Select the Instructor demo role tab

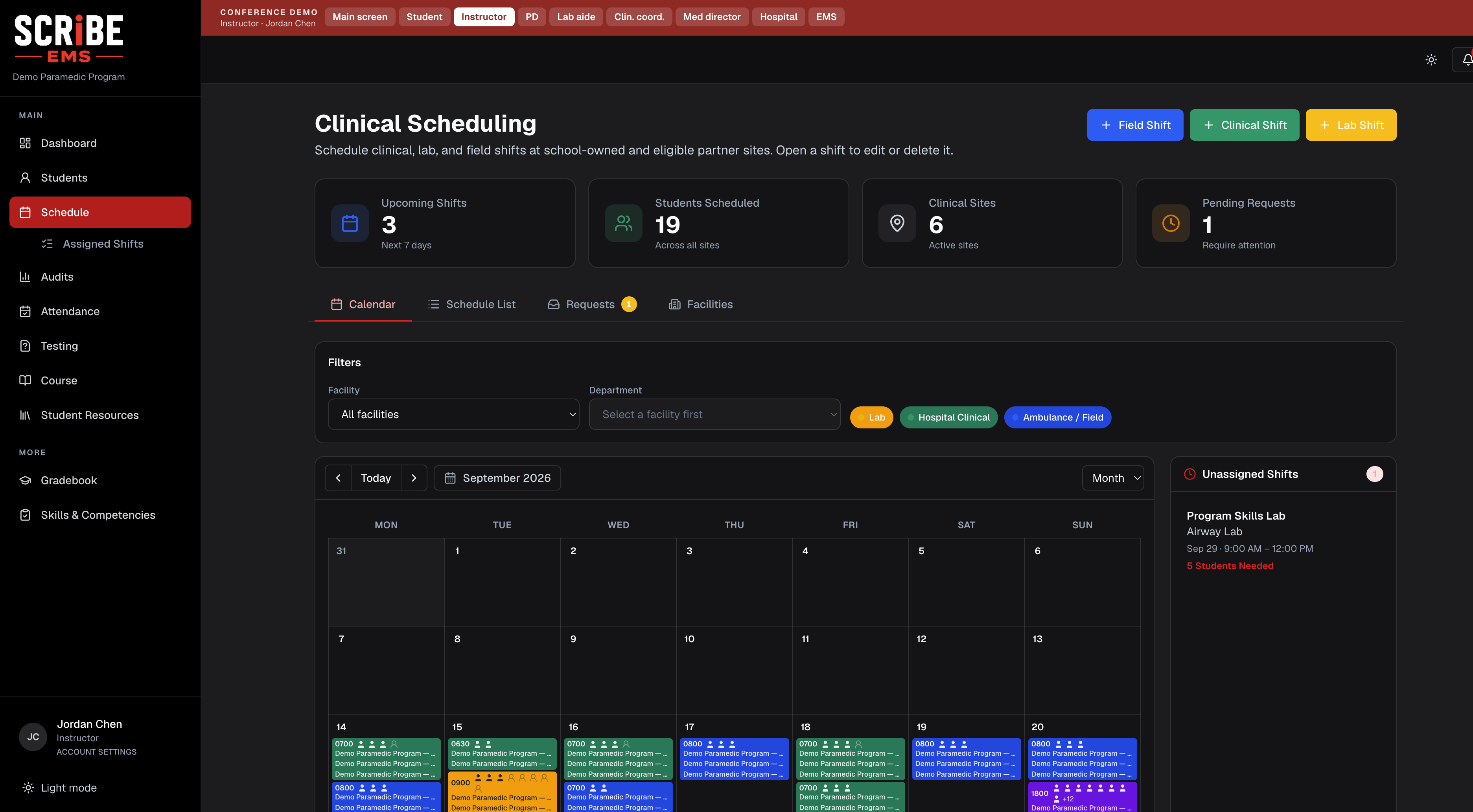click(484, 17)
